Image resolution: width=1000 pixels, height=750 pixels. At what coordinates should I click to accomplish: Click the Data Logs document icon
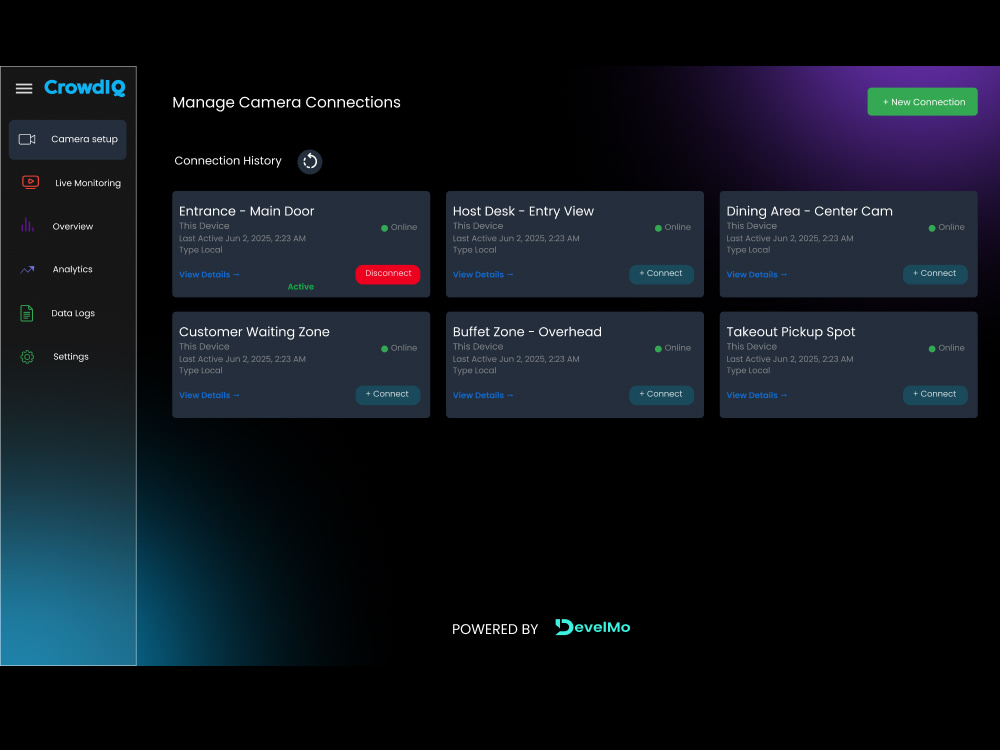click(26, 313)
